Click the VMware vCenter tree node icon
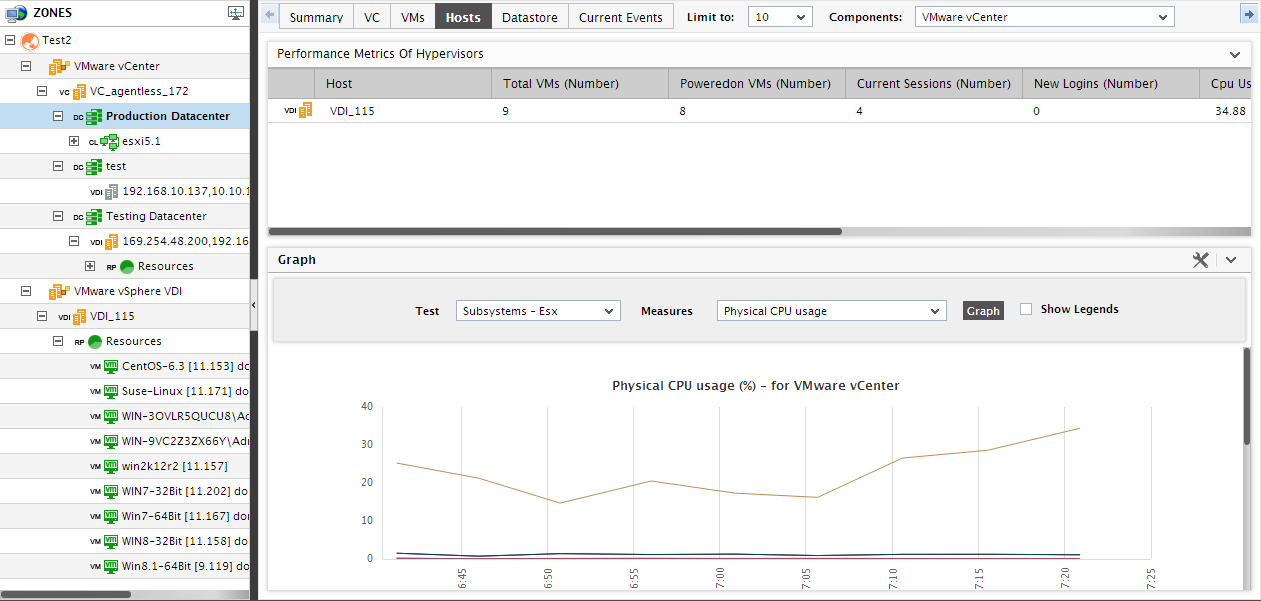 (x=60, y=66)
